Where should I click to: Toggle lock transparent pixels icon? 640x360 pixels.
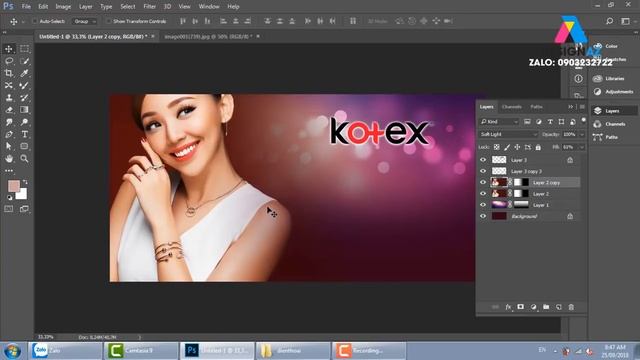tap(497, 147)
